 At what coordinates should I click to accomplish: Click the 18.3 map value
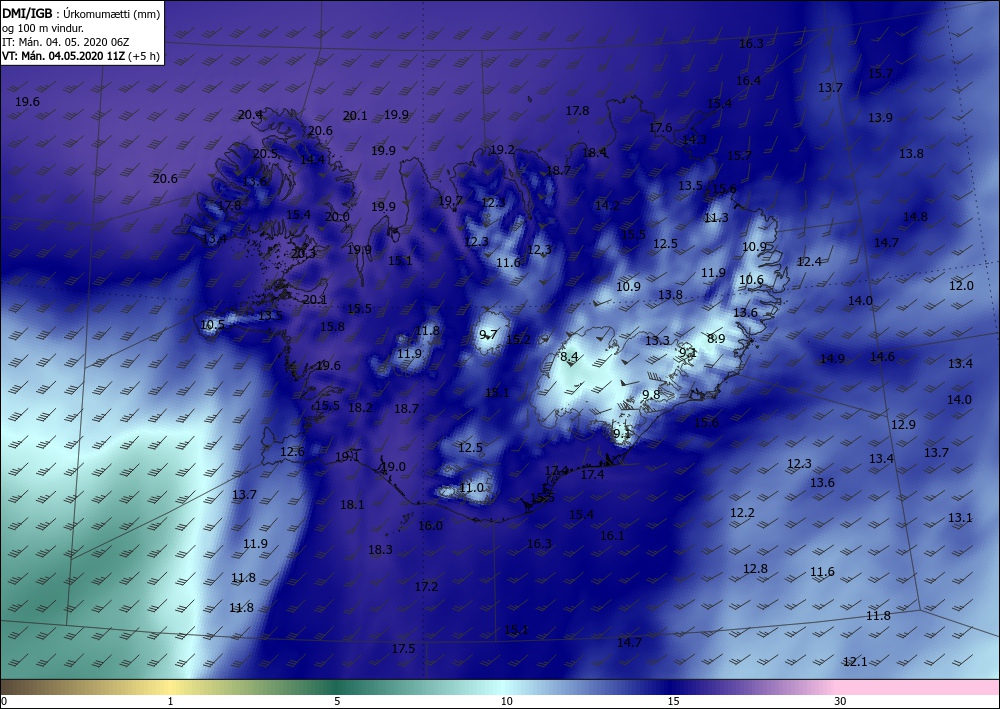coord(380,550)
